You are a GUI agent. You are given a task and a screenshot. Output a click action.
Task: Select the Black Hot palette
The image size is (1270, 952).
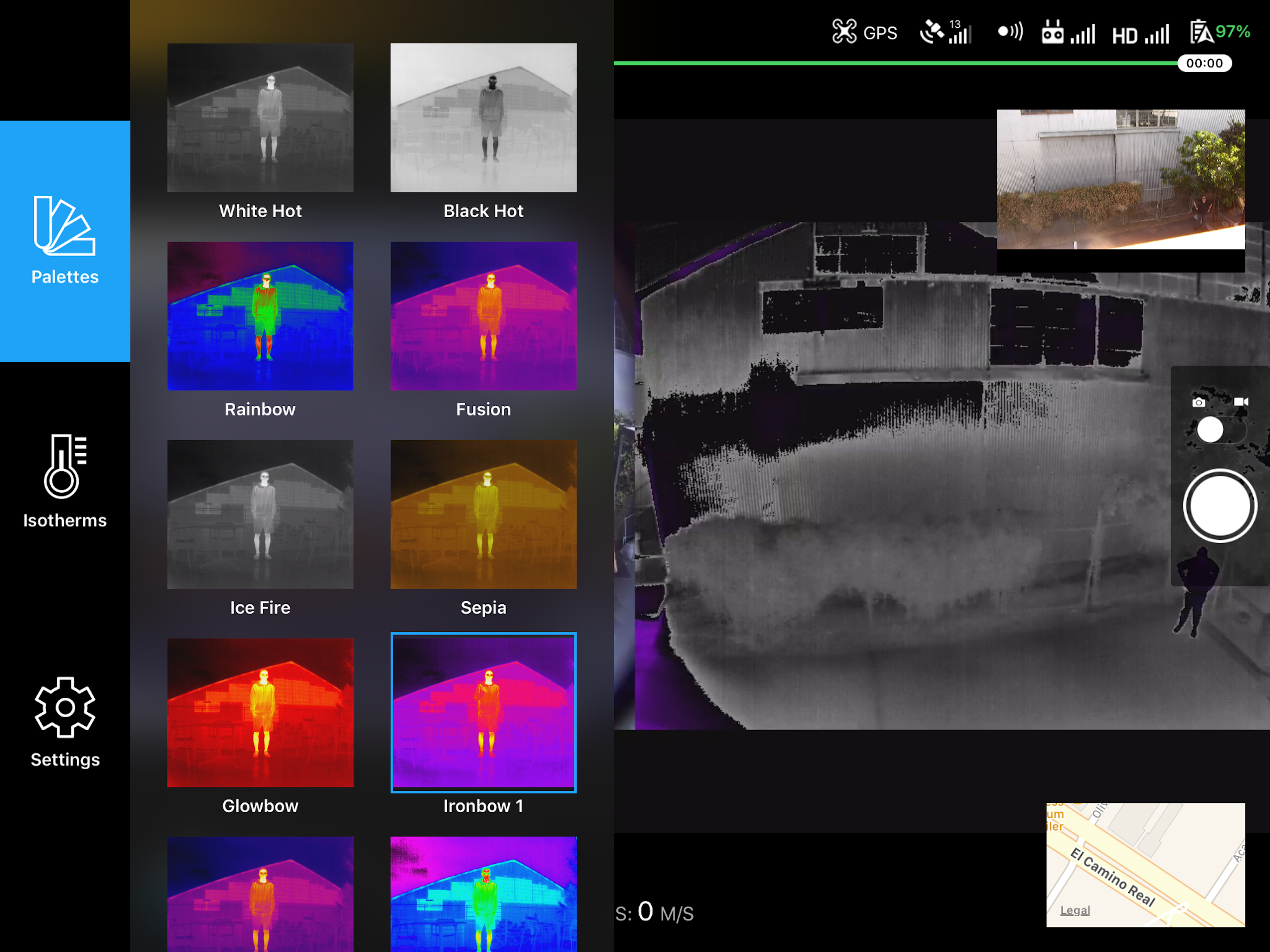[x=483, y=118]
